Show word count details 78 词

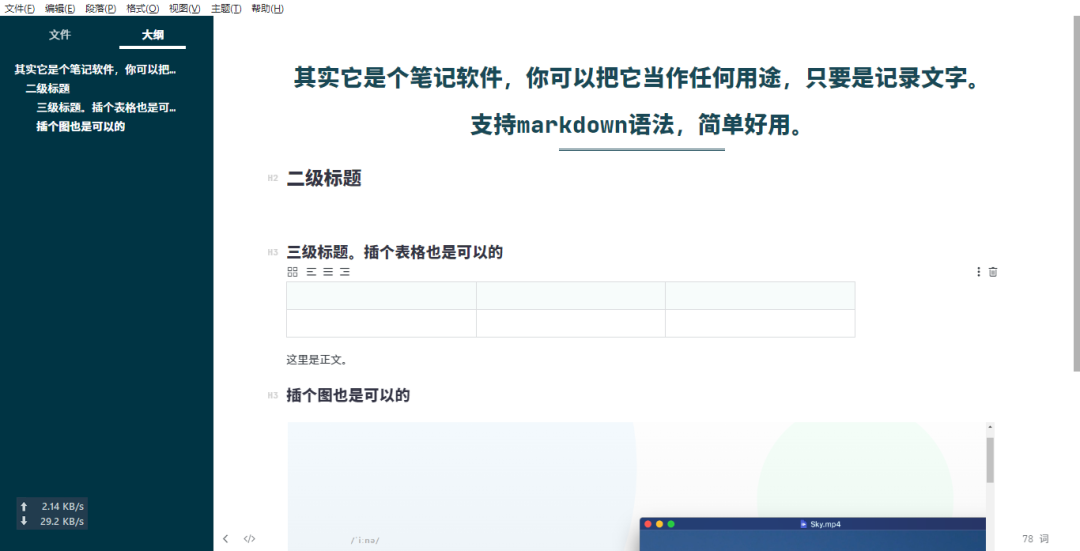click(1035, 539)
